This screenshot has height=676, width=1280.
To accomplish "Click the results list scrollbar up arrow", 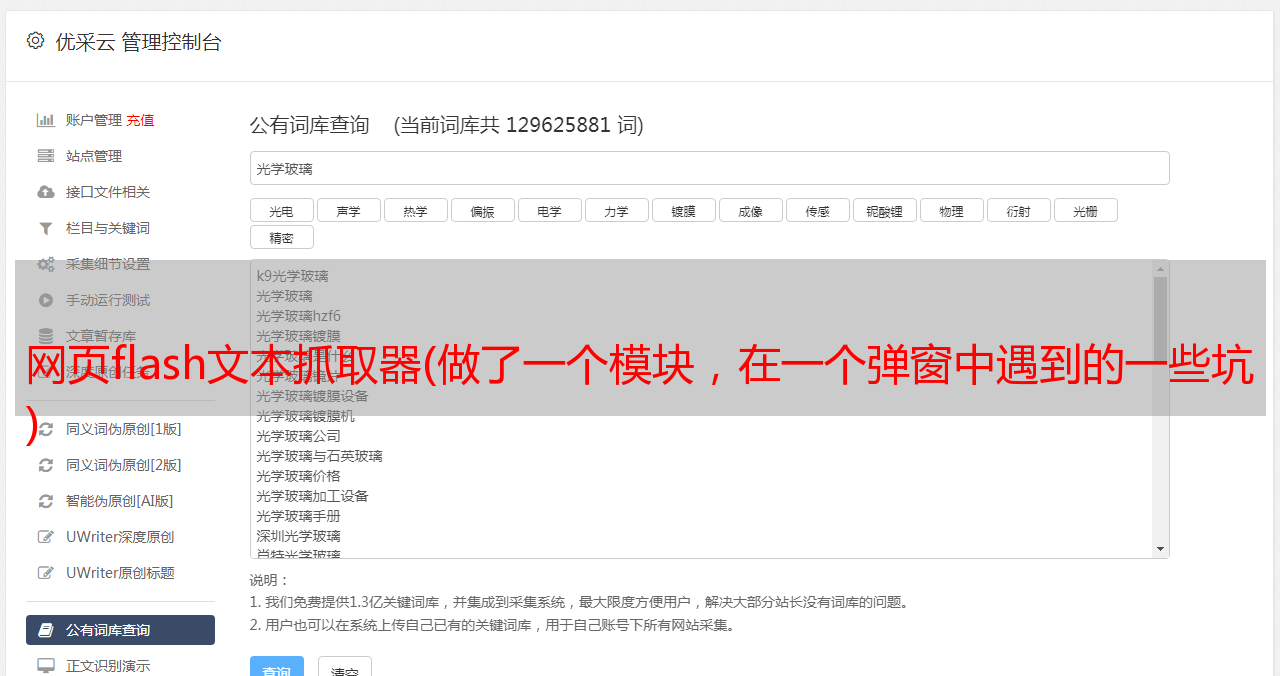I will click(x=1160, y=269).
